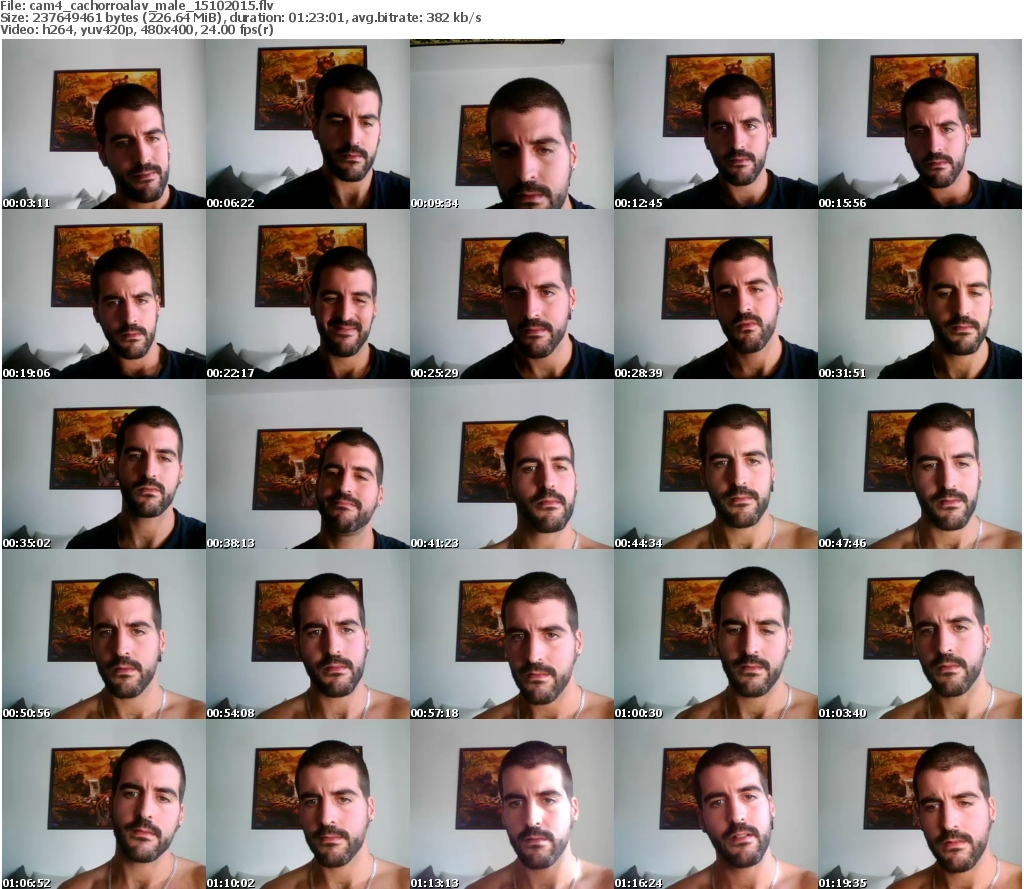Open the thumbnail stamped 00:06:22
The image size is (1024, 889).
coord(308,124)
